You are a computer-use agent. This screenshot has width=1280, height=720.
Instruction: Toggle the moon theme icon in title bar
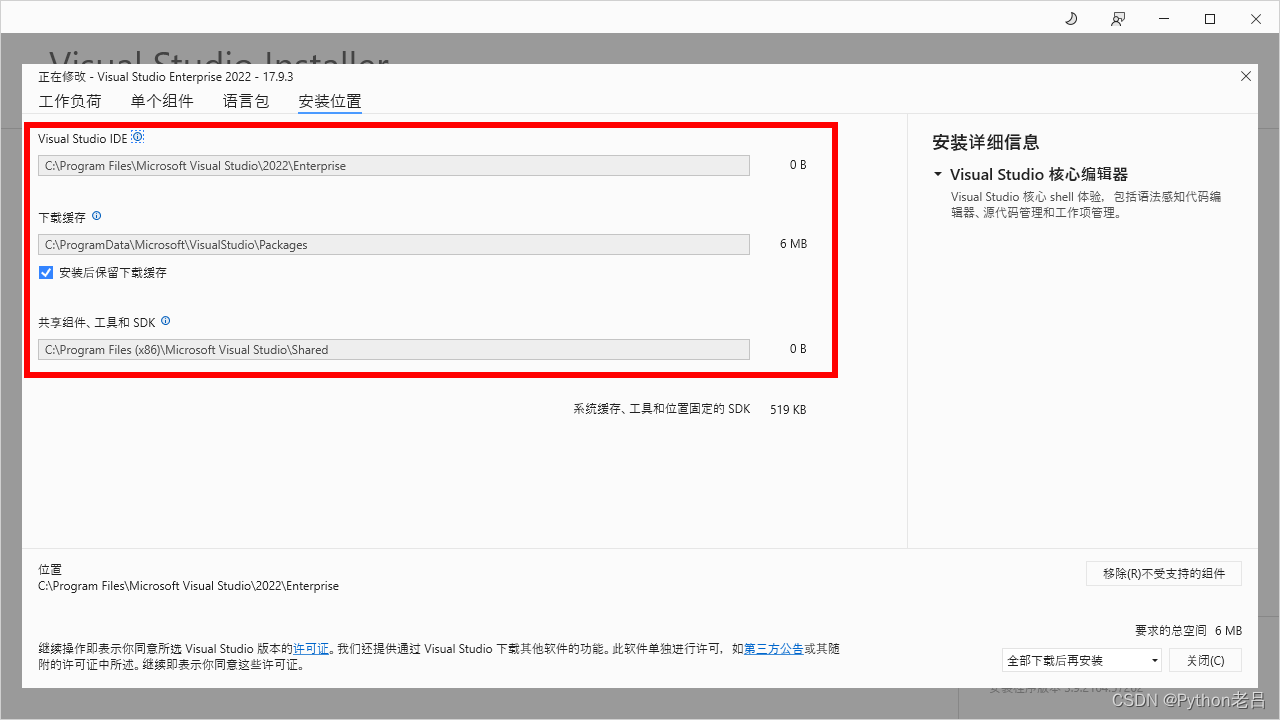pos(1071,18)
